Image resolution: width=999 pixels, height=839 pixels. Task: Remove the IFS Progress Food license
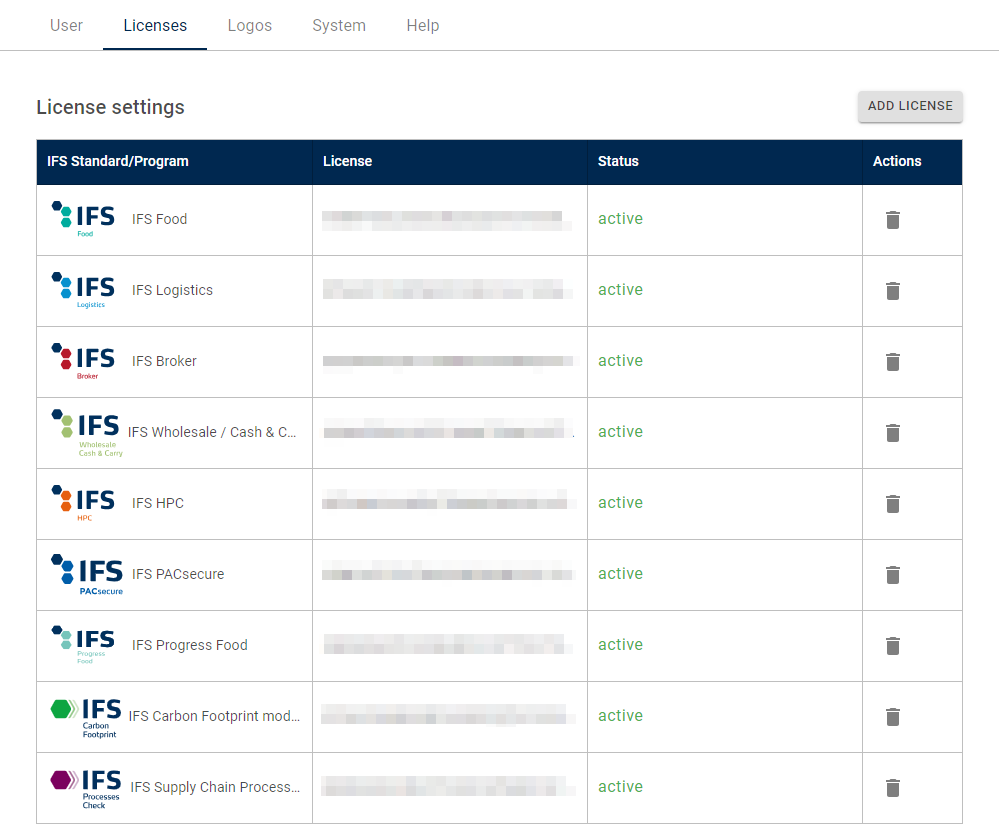coord(893,646)
